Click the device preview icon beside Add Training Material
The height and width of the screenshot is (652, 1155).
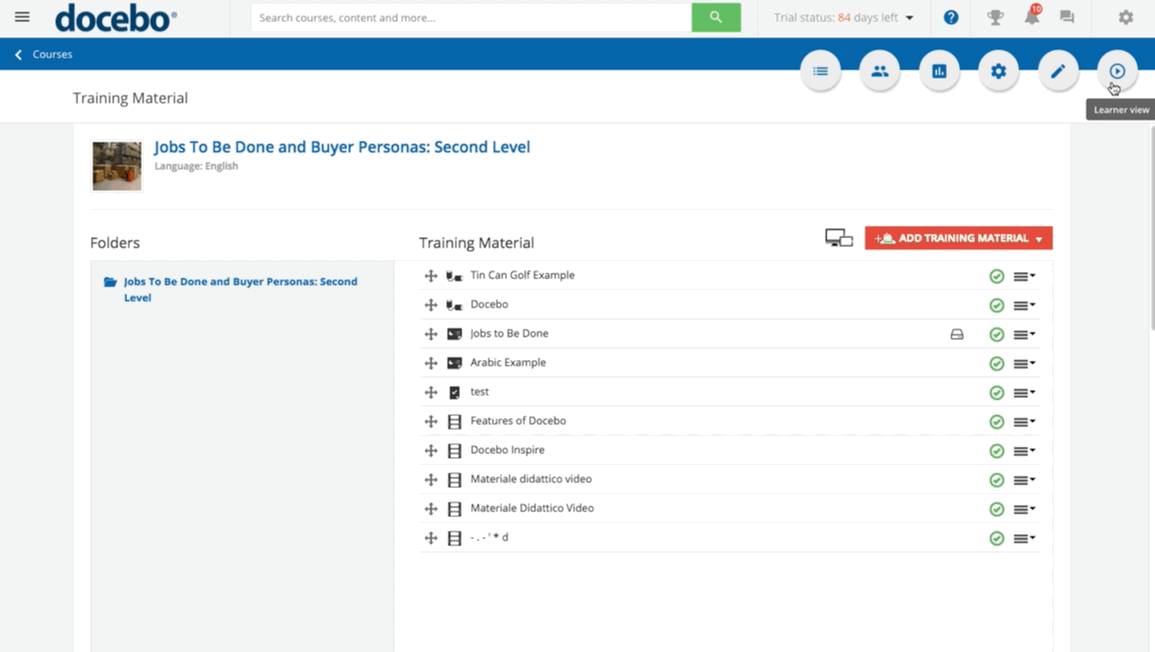(x=838, y=238)
